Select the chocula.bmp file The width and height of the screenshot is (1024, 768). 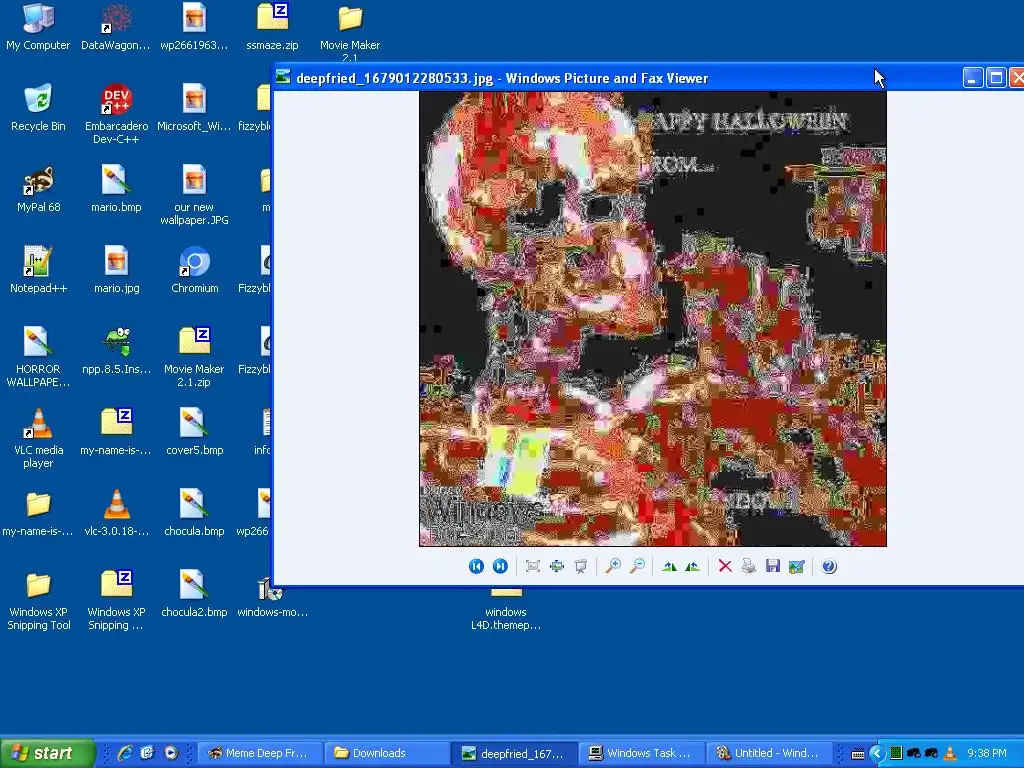[195, 513]
